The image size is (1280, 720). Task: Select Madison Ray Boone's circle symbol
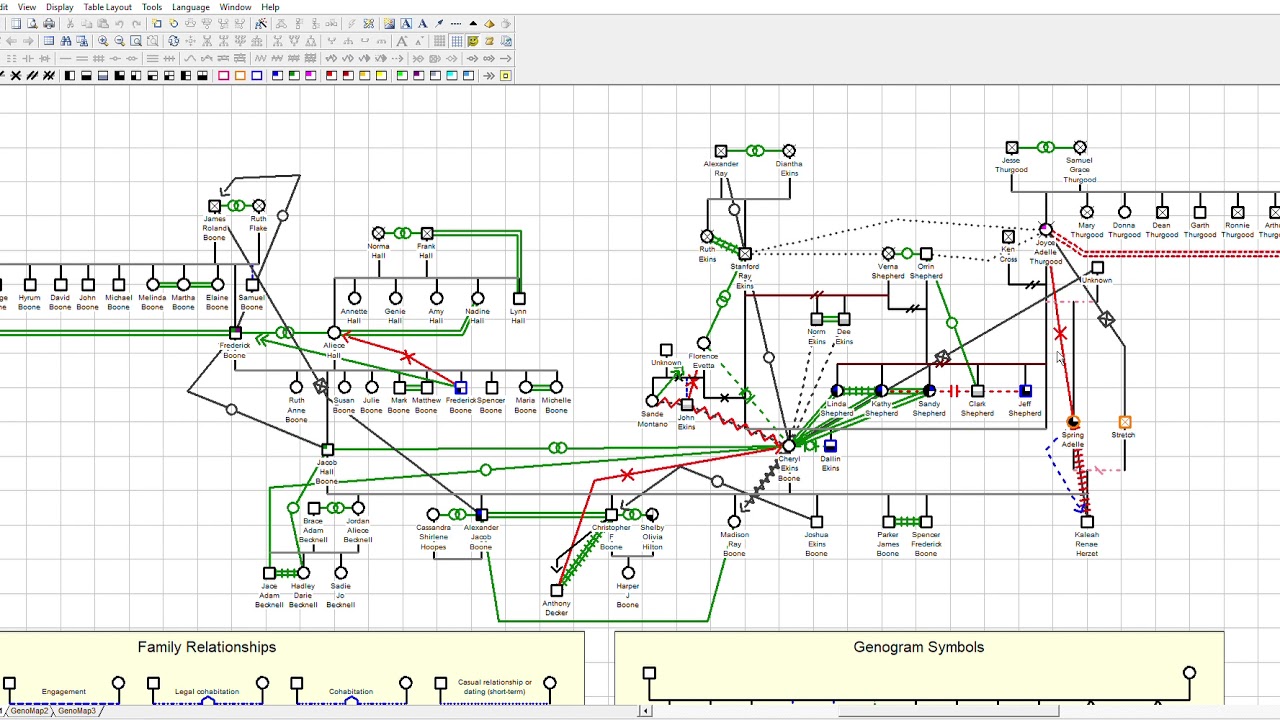click(734, 522)
